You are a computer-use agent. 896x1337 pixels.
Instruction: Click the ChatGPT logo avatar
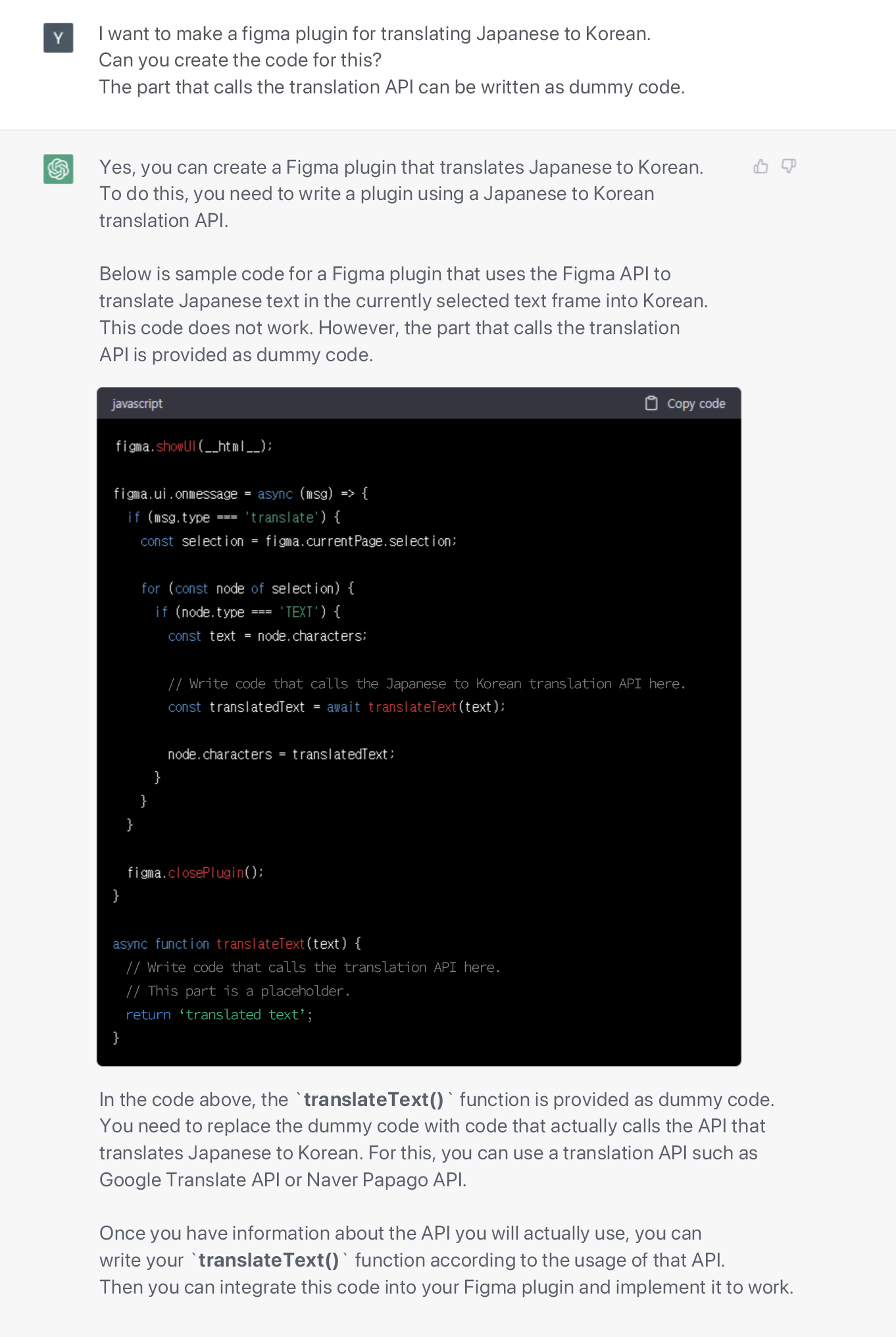click(x=59, y=169)
